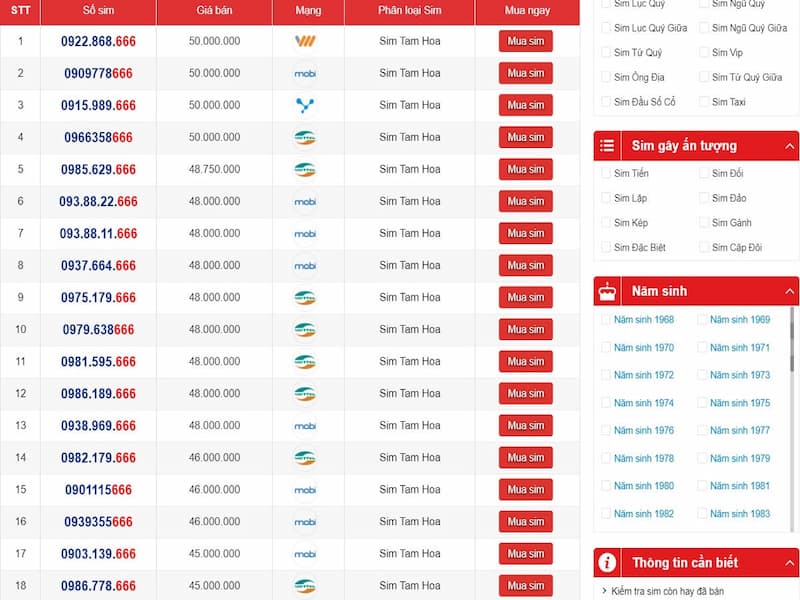
Task: Collapse the Thông tin cần biết chevron
Action: pyautogui.click(x=789, y=563)
